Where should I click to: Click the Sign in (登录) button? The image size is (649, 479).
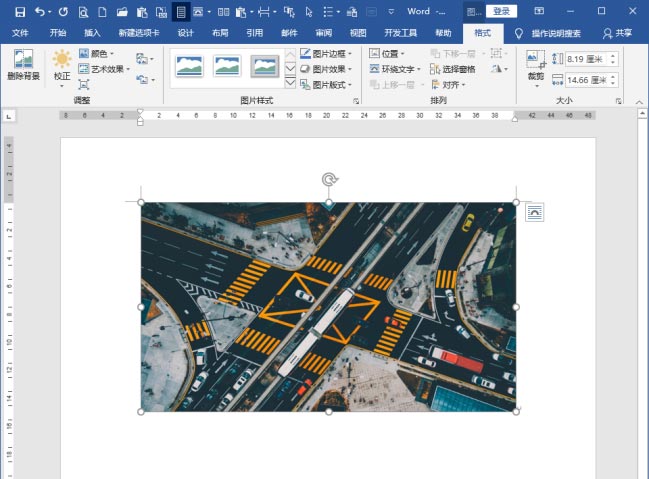[501, 11]
